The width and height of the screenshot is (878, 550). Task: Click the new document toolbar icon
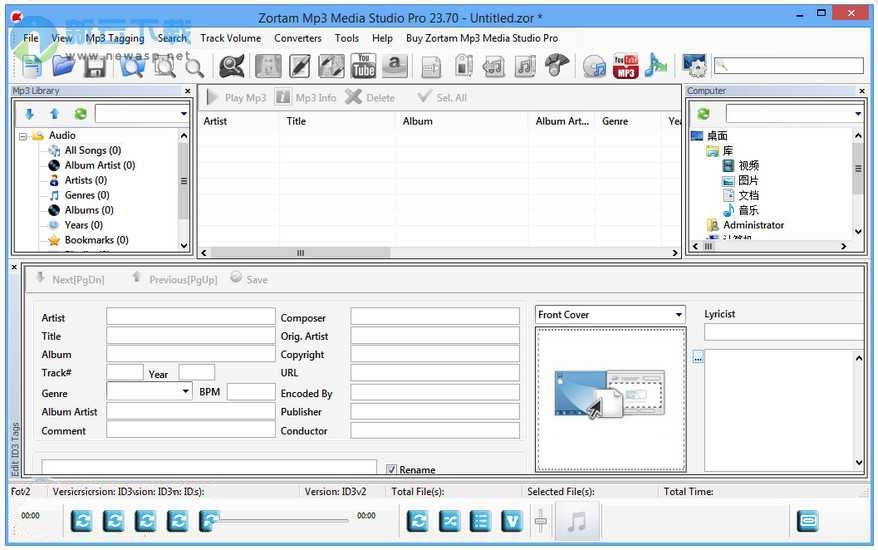32,67
